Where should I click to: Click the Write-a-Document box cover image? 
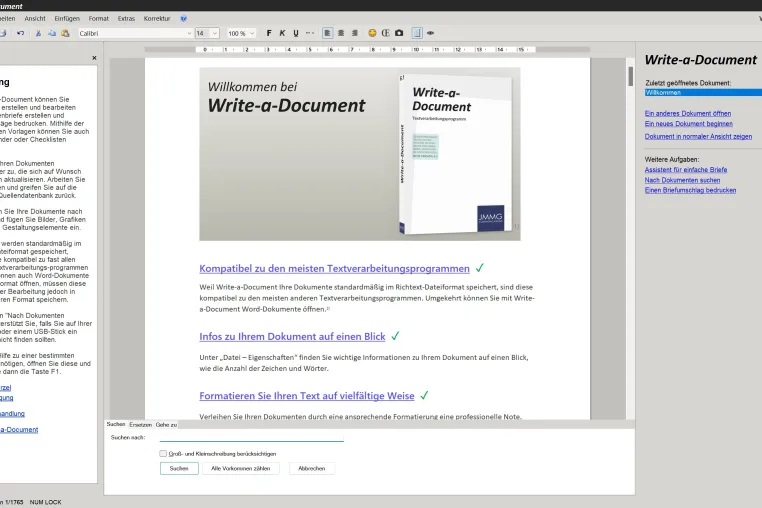pos(456,154)
